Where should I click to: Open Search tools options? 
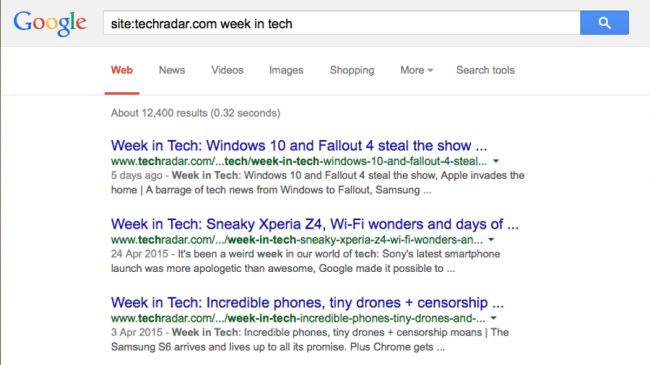click(485, 70)
